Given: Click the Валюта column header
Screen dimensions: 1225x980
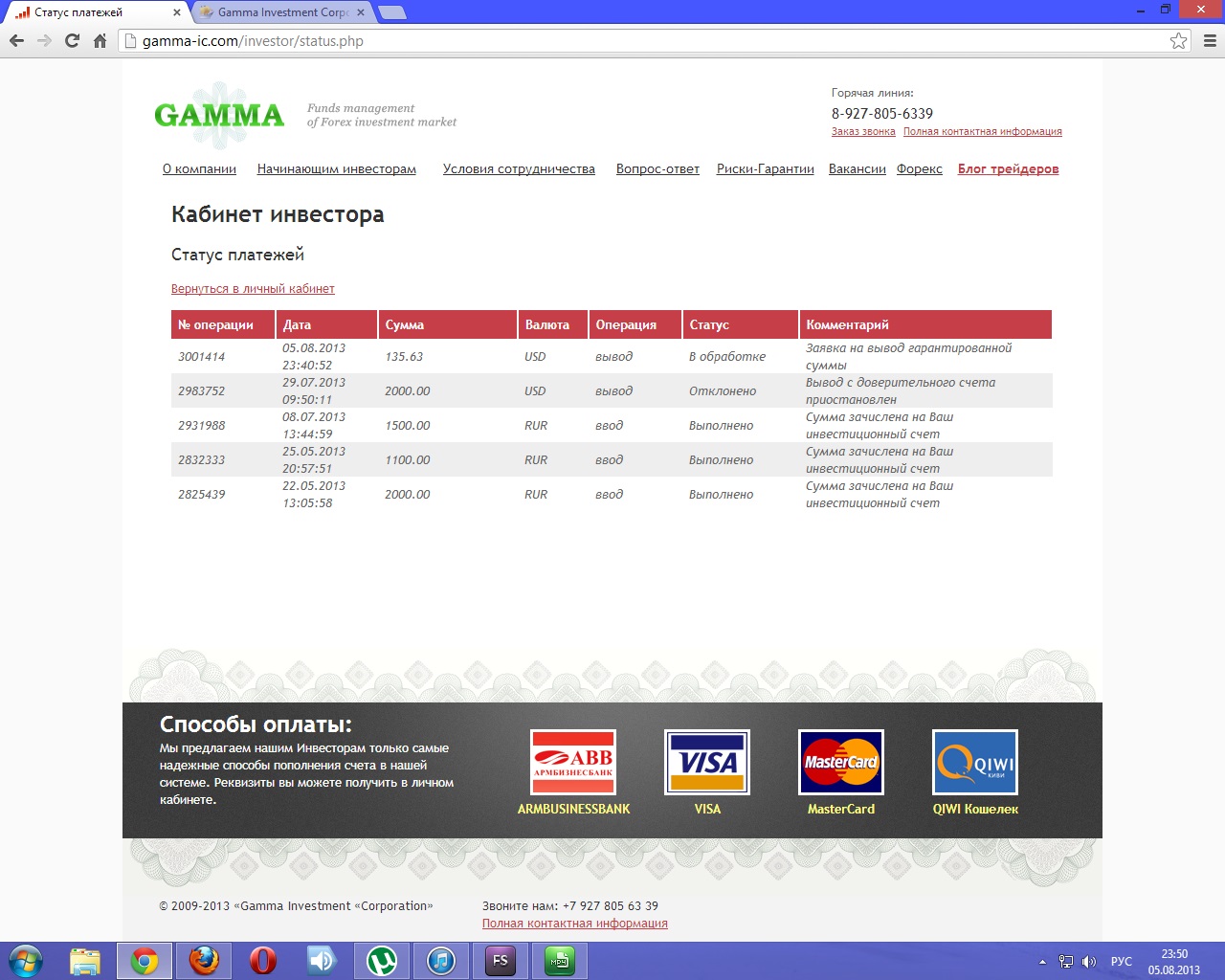Looking at the screenshot, I should [552, 324].
